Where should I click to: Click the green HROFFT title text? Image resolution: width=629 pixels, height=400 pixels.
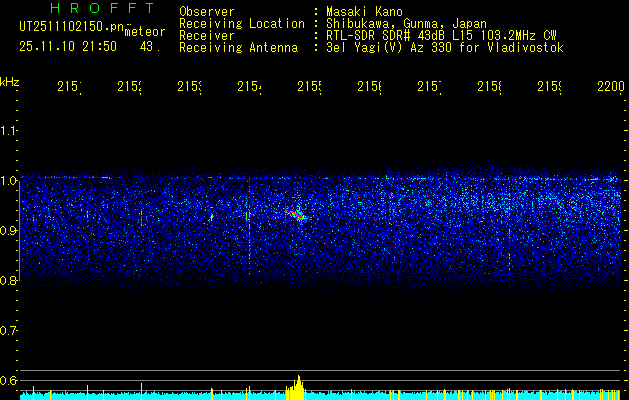[103, 8]
